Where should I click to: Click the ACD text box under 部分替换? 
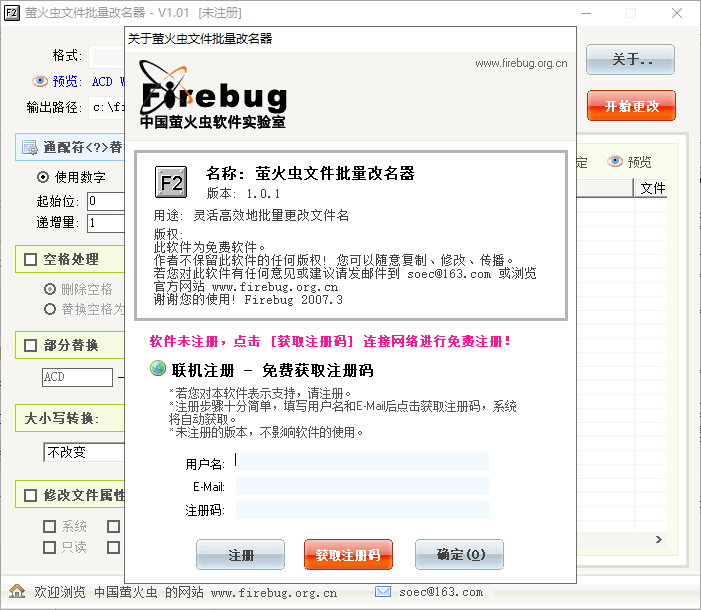77,377
